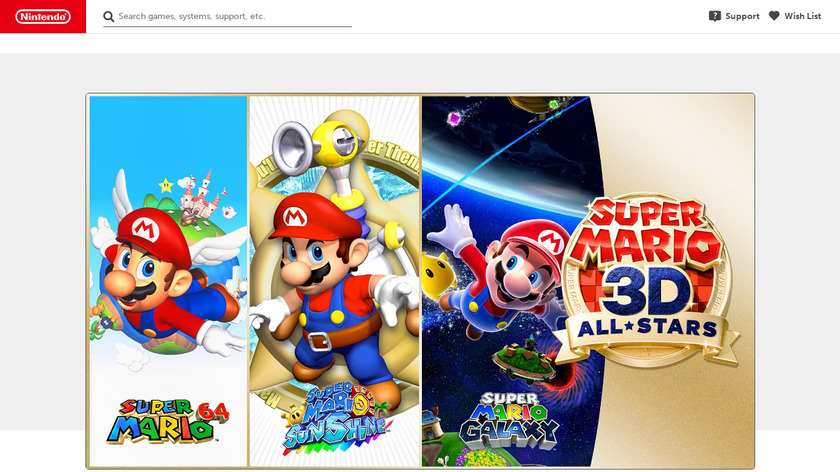Click the Support question-mark icon
Image resolution: width=840 pixels, height=472 pixels.
point(715,16)
